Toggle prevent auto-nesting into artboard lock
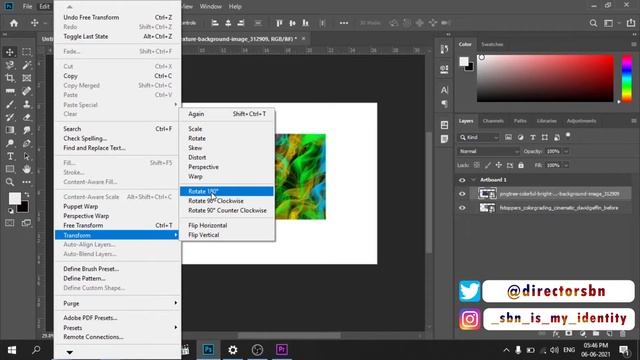 (510, 165)
